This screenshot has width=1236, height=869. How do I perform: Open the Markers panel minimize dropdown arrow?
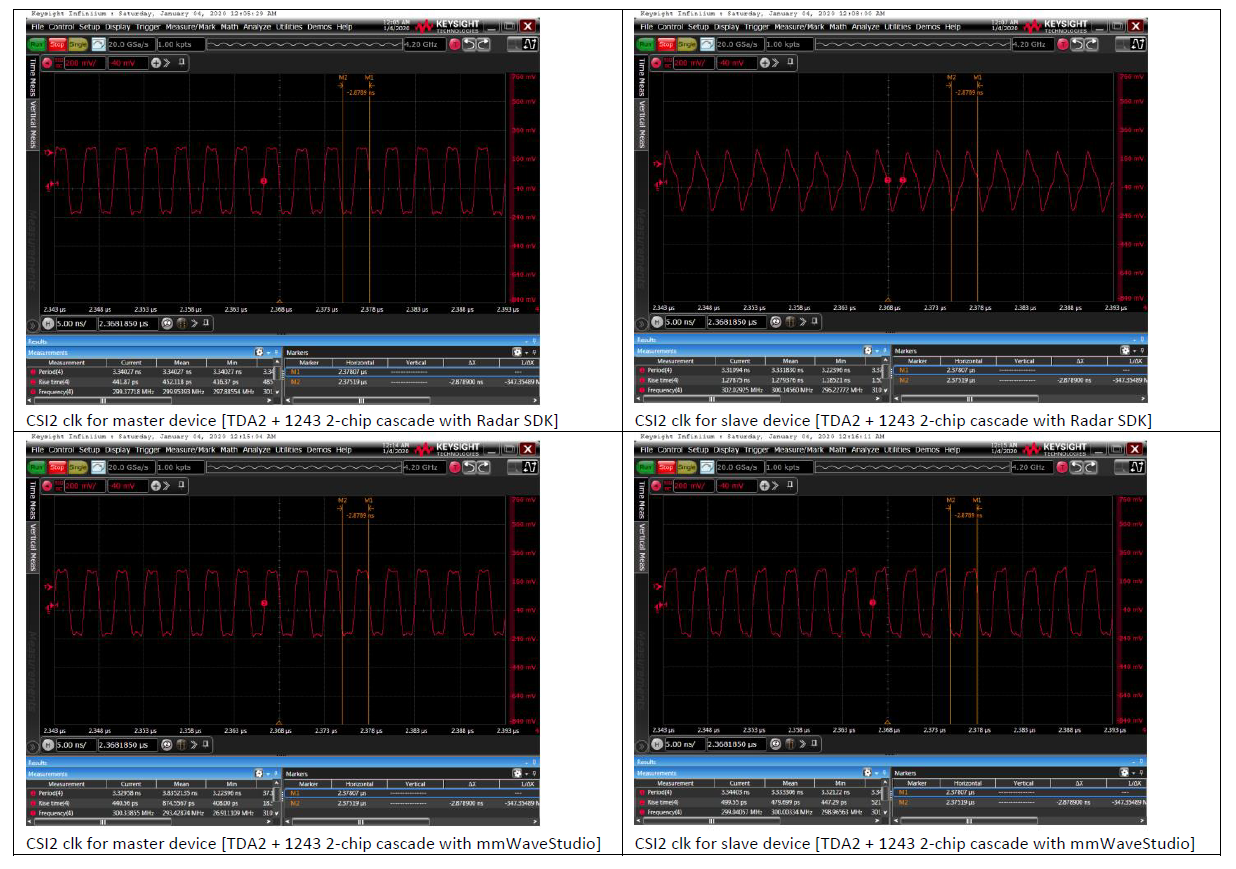coord(526,352)
